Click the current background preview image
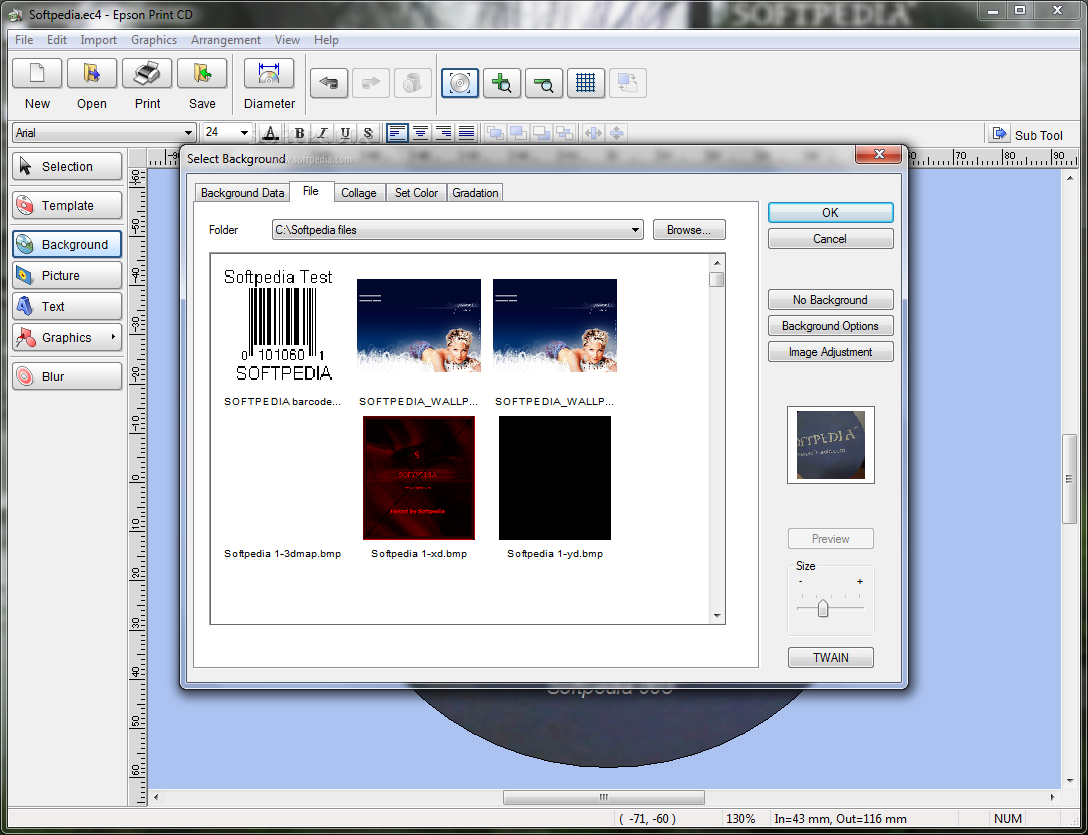Screen dimensions: 1088x835 click(831, 445)
